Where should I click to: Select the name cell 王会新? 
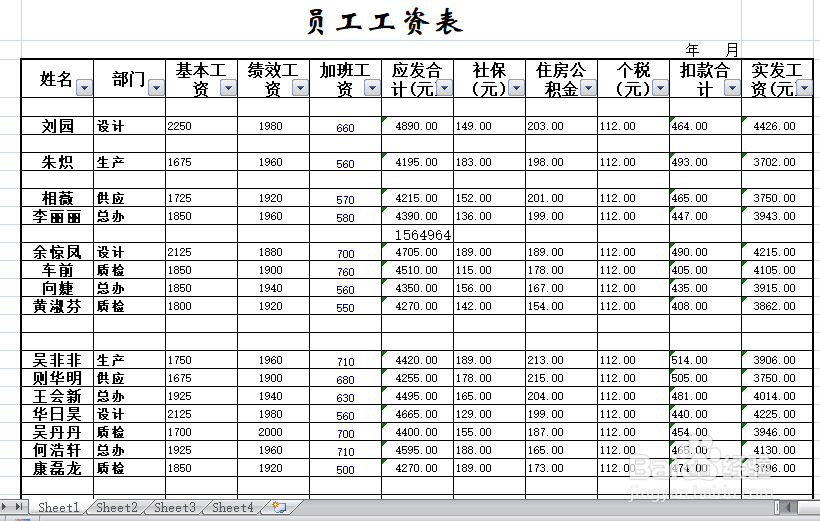(58, 396)
